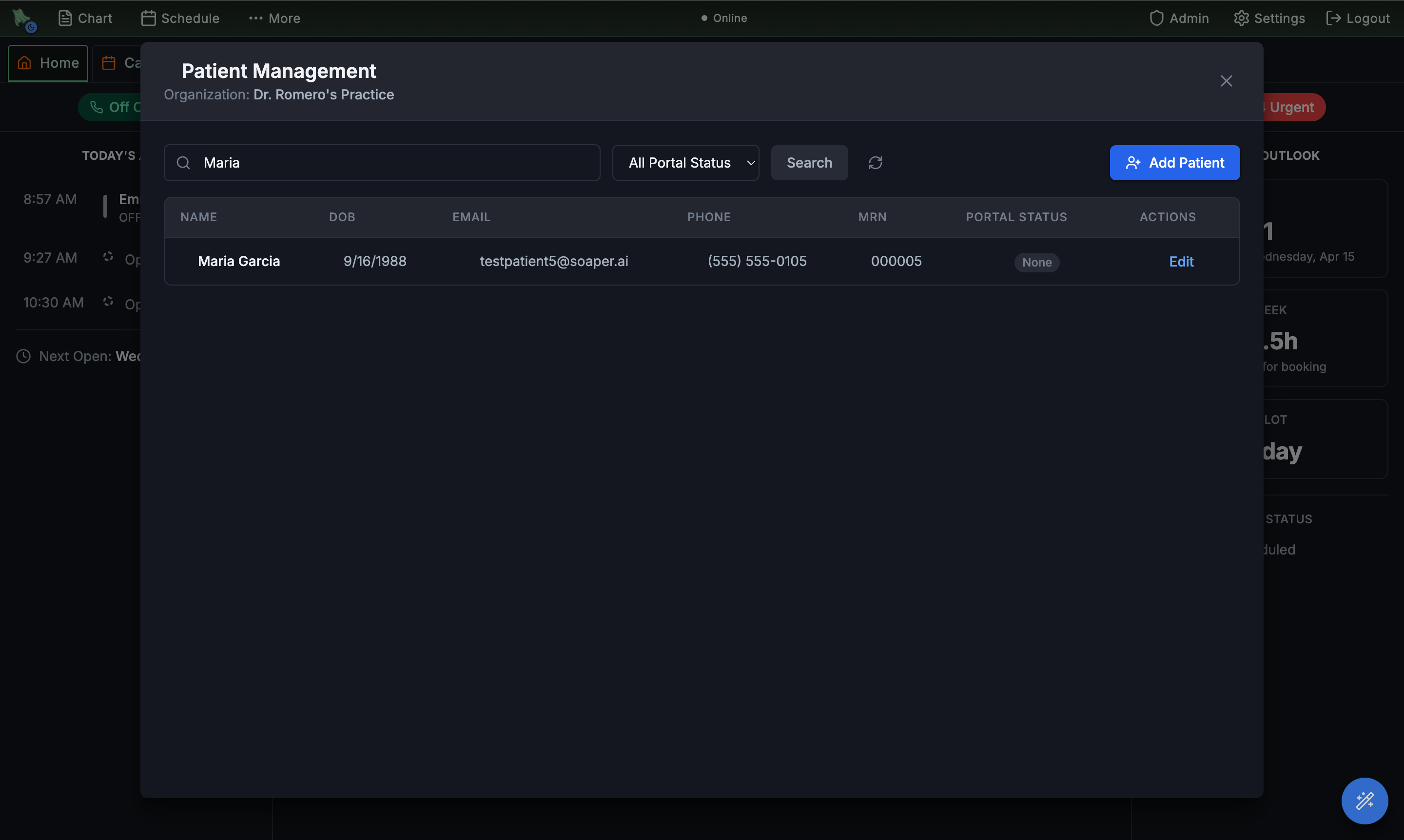Viewport: 1404px width, 840px height.
Task: Click the MRN value 000005
Action: [897, 261]
